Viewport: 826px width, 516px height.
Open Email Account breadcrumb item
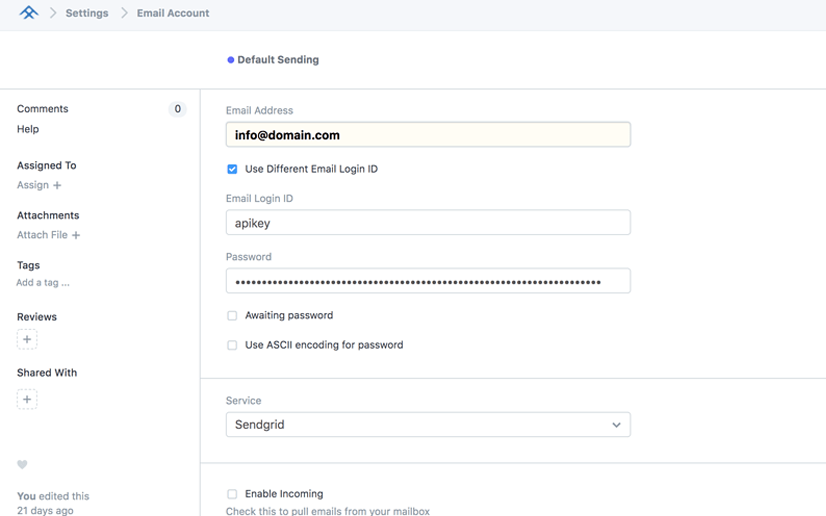(173, 13)
